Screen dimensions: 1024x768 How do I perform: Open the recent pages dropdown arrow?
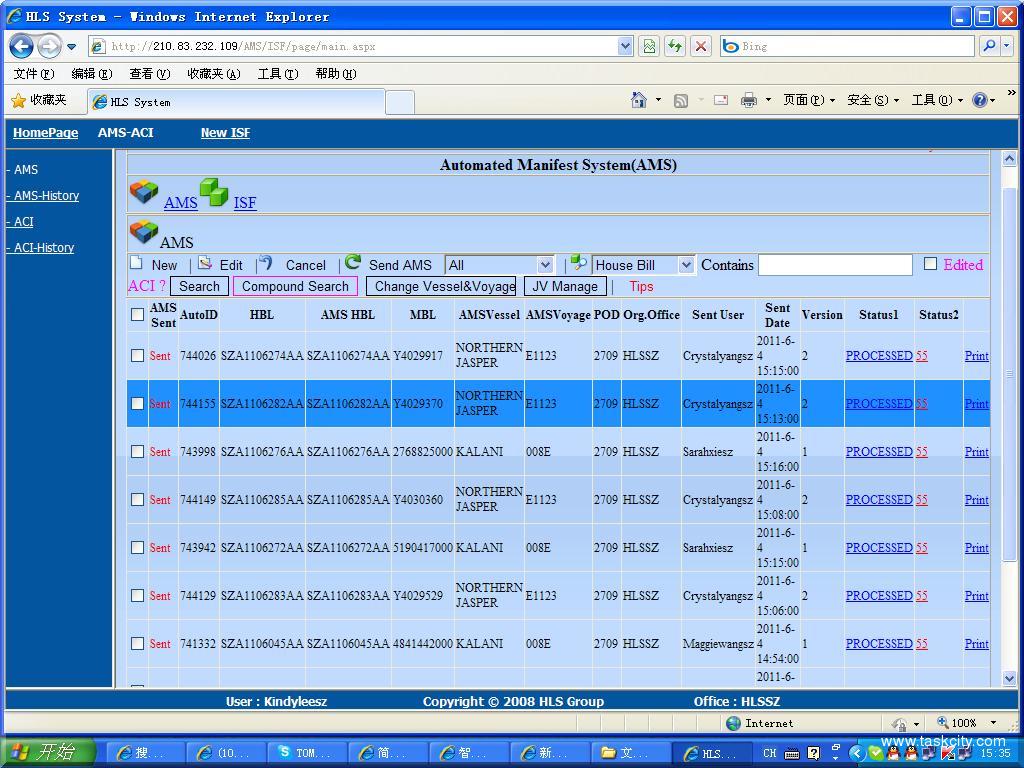coord(72,47)
